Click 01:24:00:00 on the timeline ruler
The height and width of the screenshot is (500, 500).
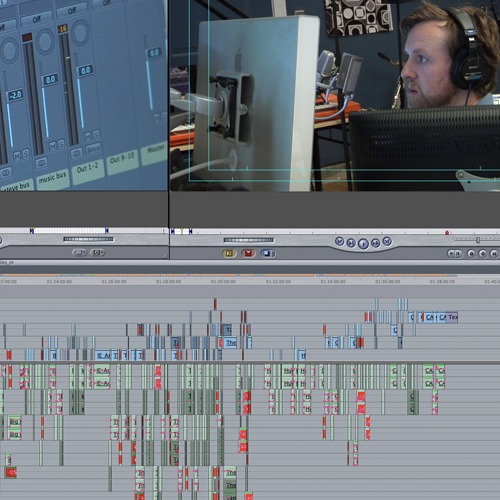[59, 282]
